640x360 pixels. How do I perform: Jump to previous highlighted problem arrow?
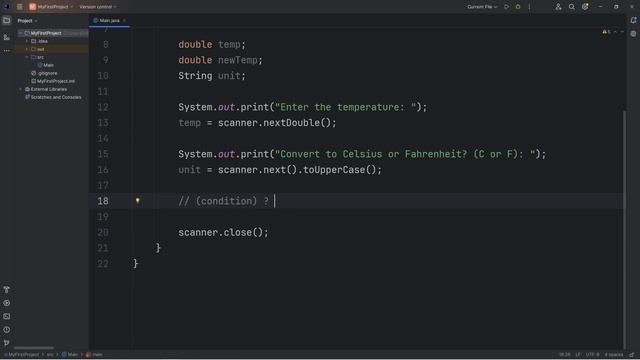pyautogui.click(x=616, y=32)
